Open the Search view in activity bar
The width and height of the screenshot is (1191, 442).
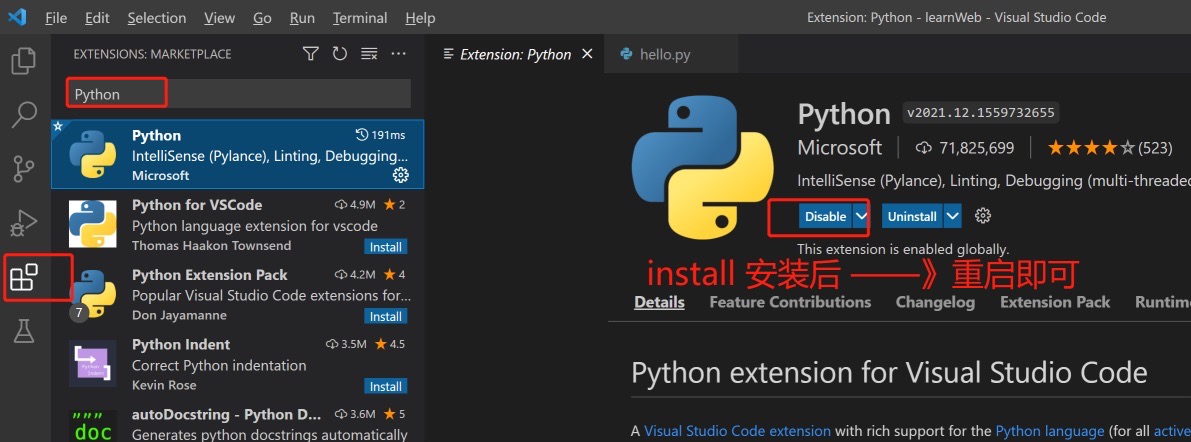point(24,115)
